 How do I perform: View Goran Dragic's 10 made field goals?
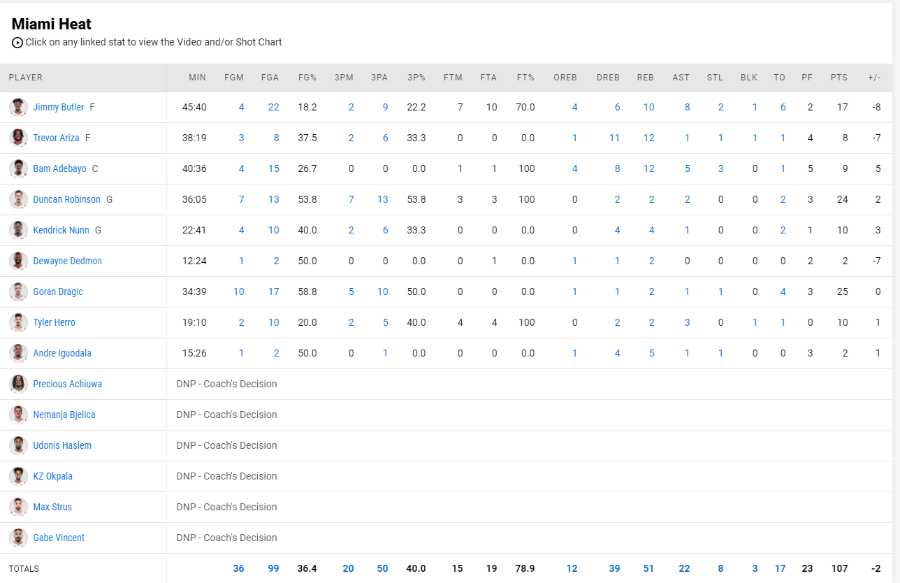pyautogui.click(x=239, y=292)
